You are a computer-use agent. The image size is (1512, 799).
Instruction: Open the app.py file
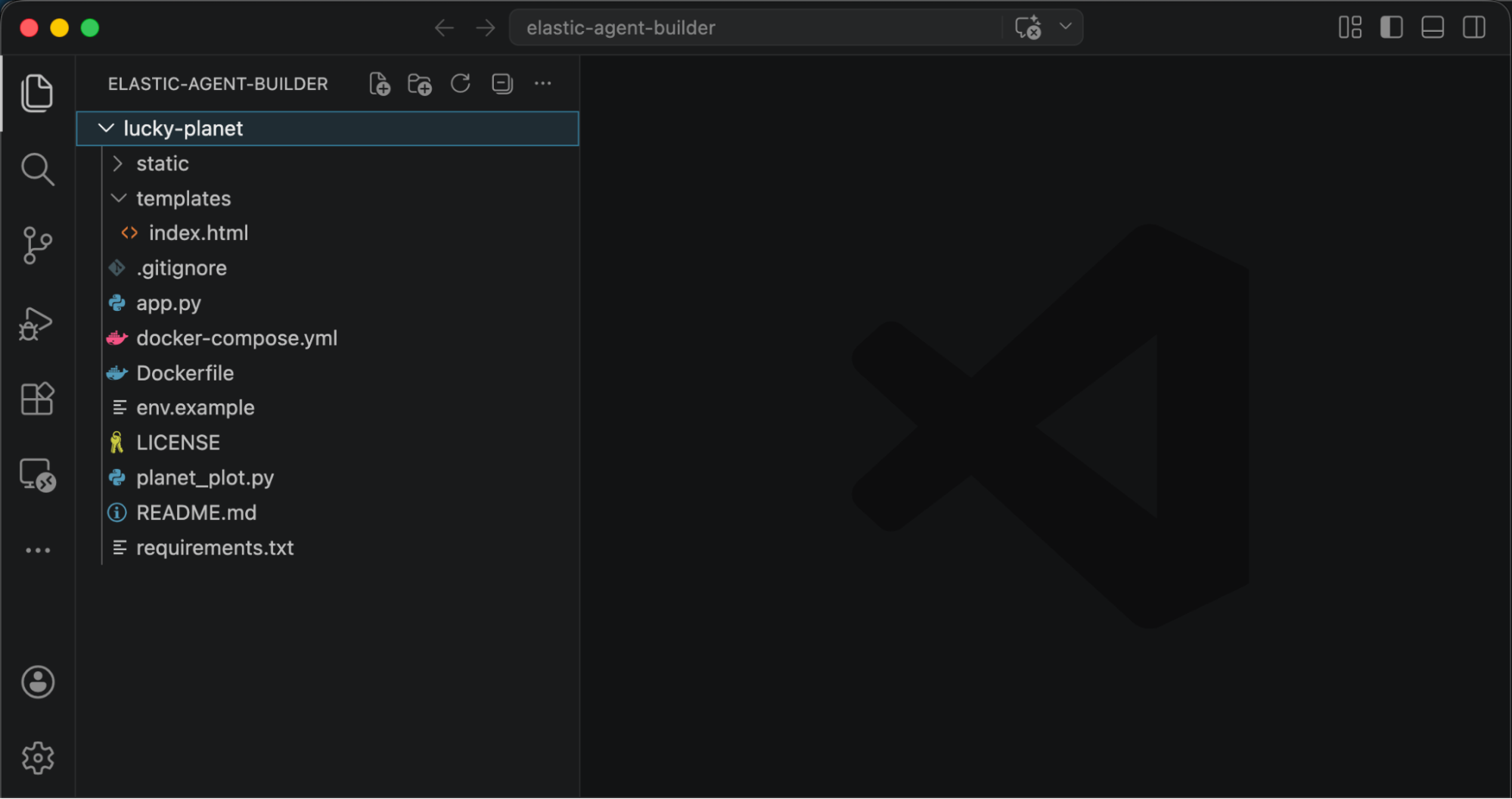tap(328, 303)
